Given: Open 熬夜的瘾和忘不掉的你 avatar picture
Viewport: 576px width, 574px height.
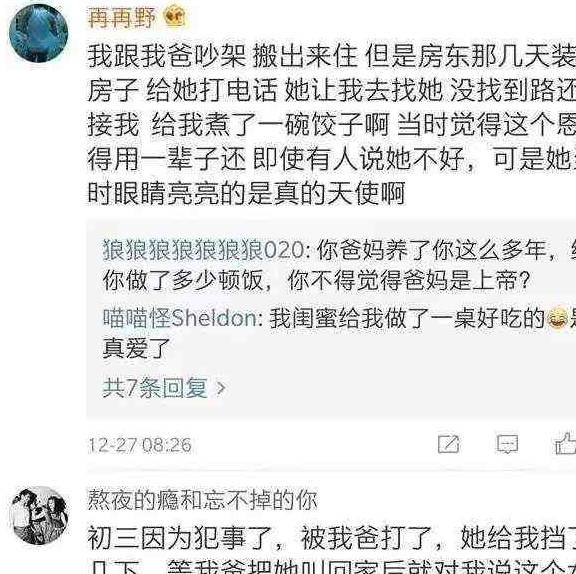Looking at the screenshot, I should 39,515.
